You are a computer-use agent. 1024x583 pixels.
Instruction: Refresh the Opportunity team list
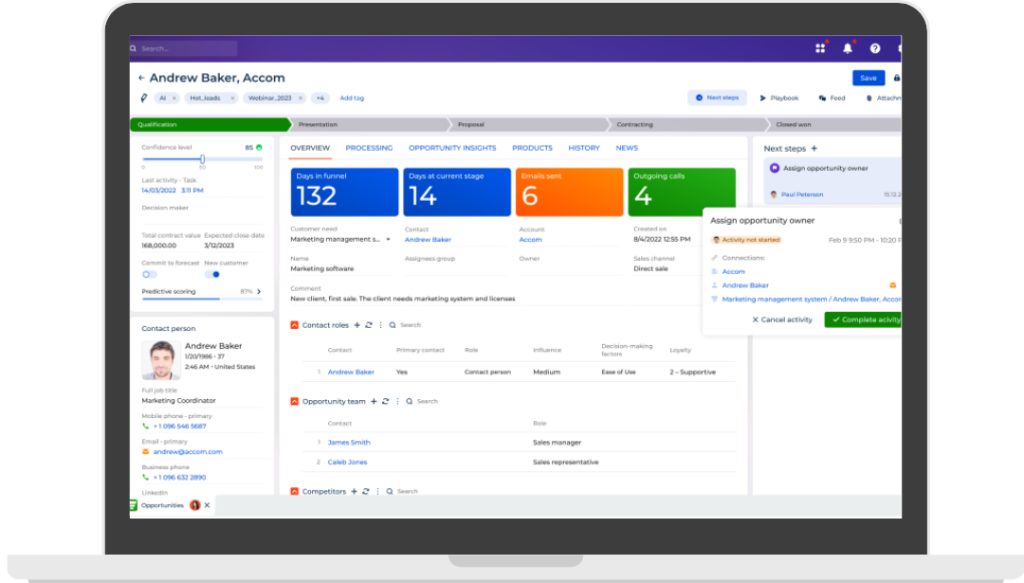(385, 401)
